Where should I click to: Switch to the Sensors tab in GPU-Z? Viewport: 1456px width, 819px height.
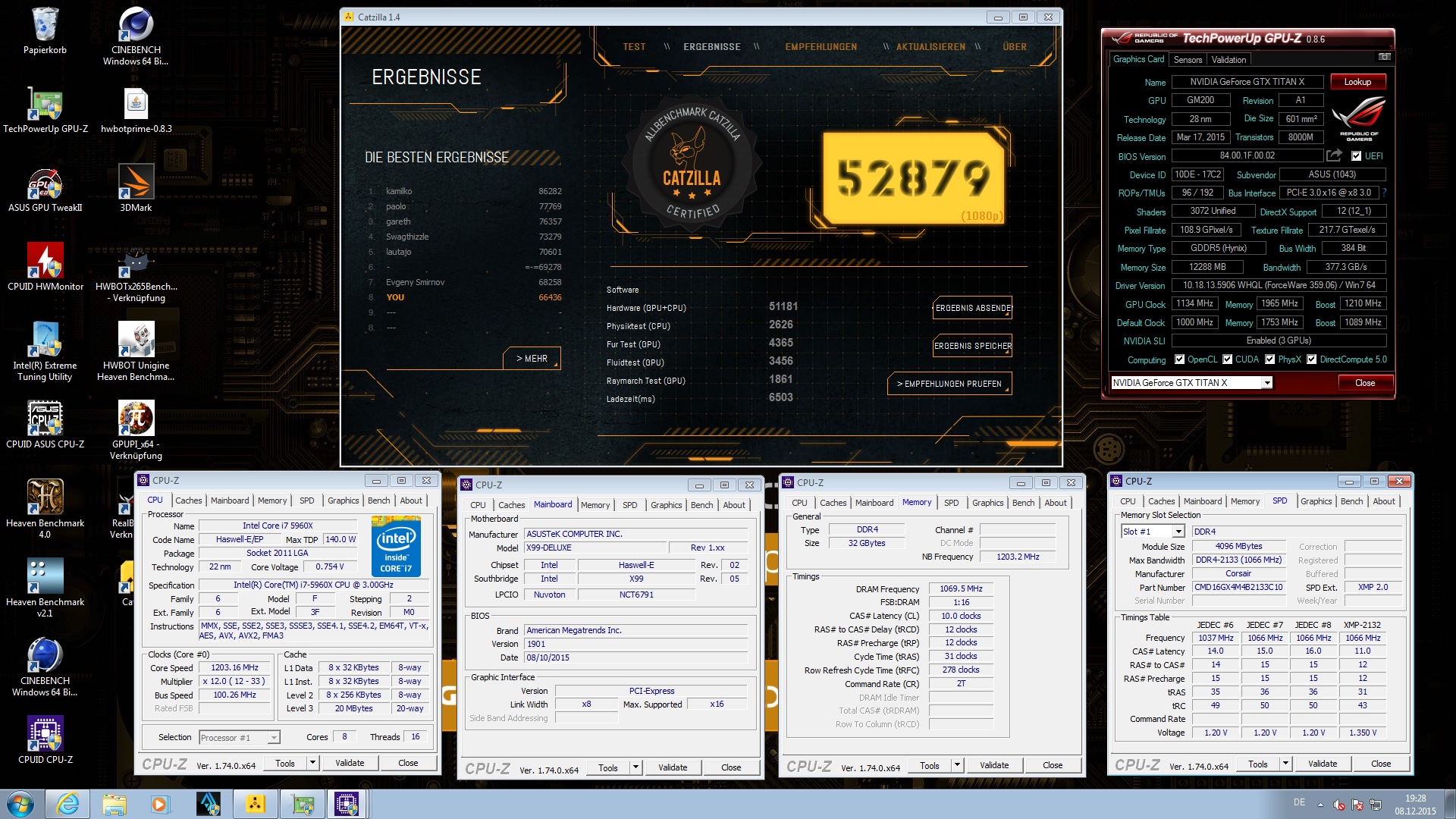(x=1188, y=60)
